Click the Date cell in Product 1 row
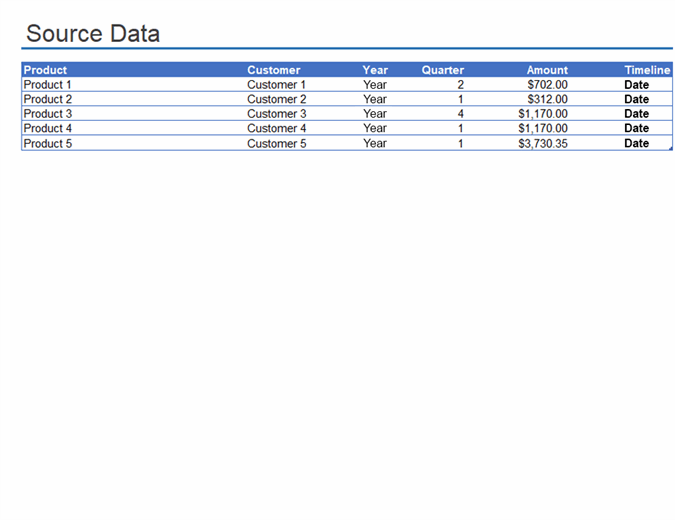Screen dimensions: 675x520 pyautogui.click(x=636, y=84)
